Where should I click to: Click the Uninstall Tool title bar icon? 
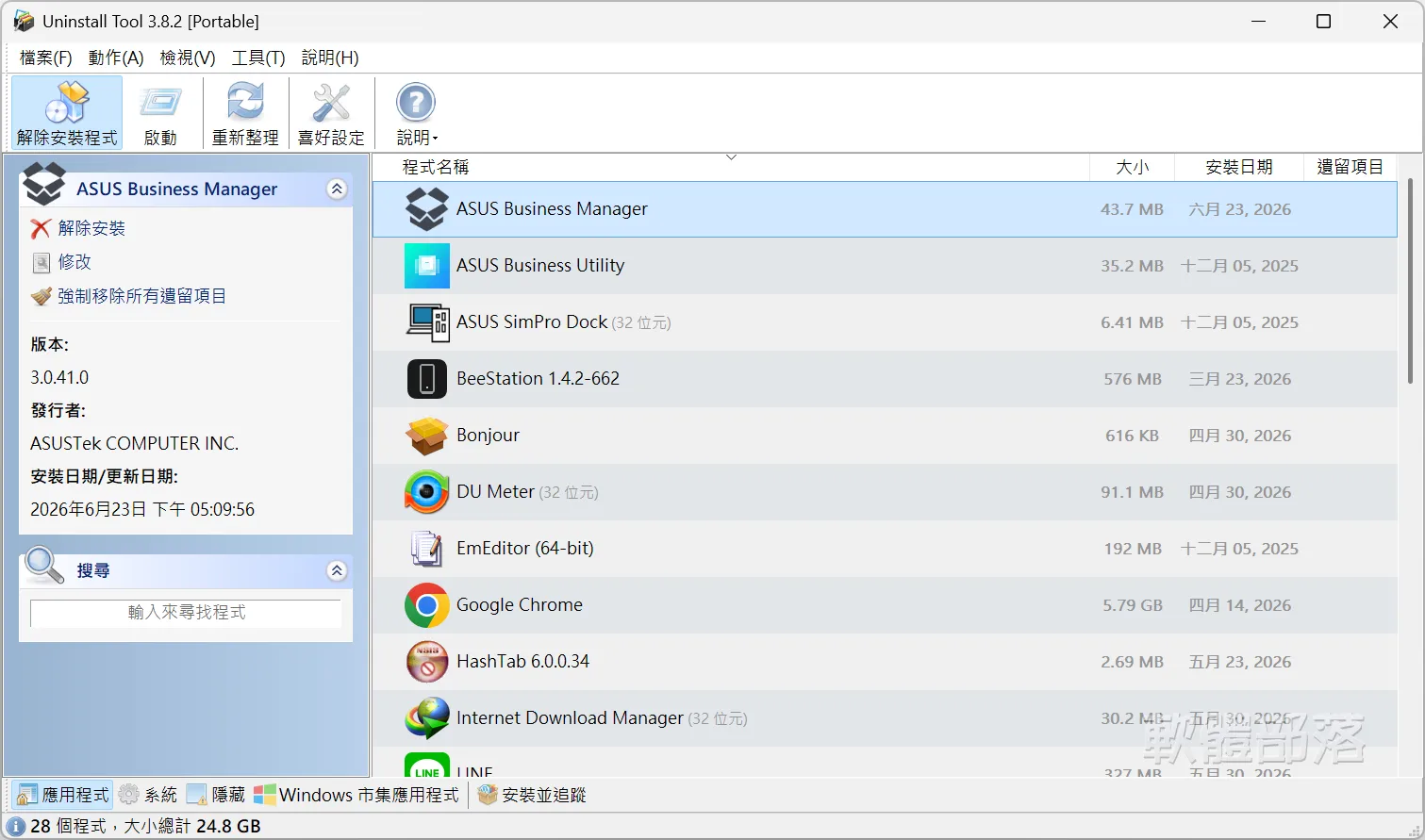pos(24,21)
